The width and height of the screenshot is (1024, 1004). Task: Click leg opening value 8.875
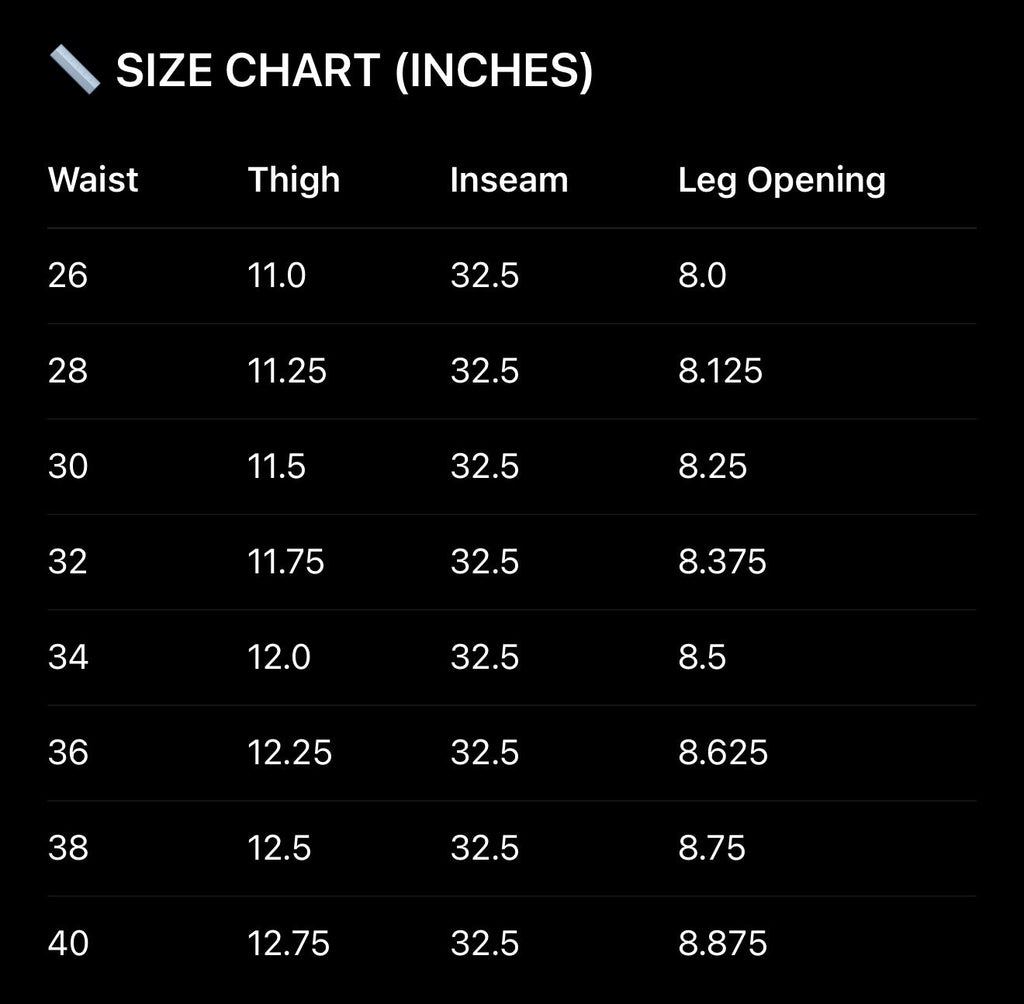click(723, 943)
